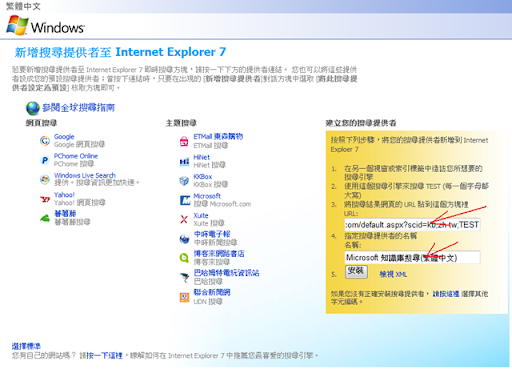Click the globe icon for global search guide
Viewport: 512px width, 369px height.
point(33,108)
